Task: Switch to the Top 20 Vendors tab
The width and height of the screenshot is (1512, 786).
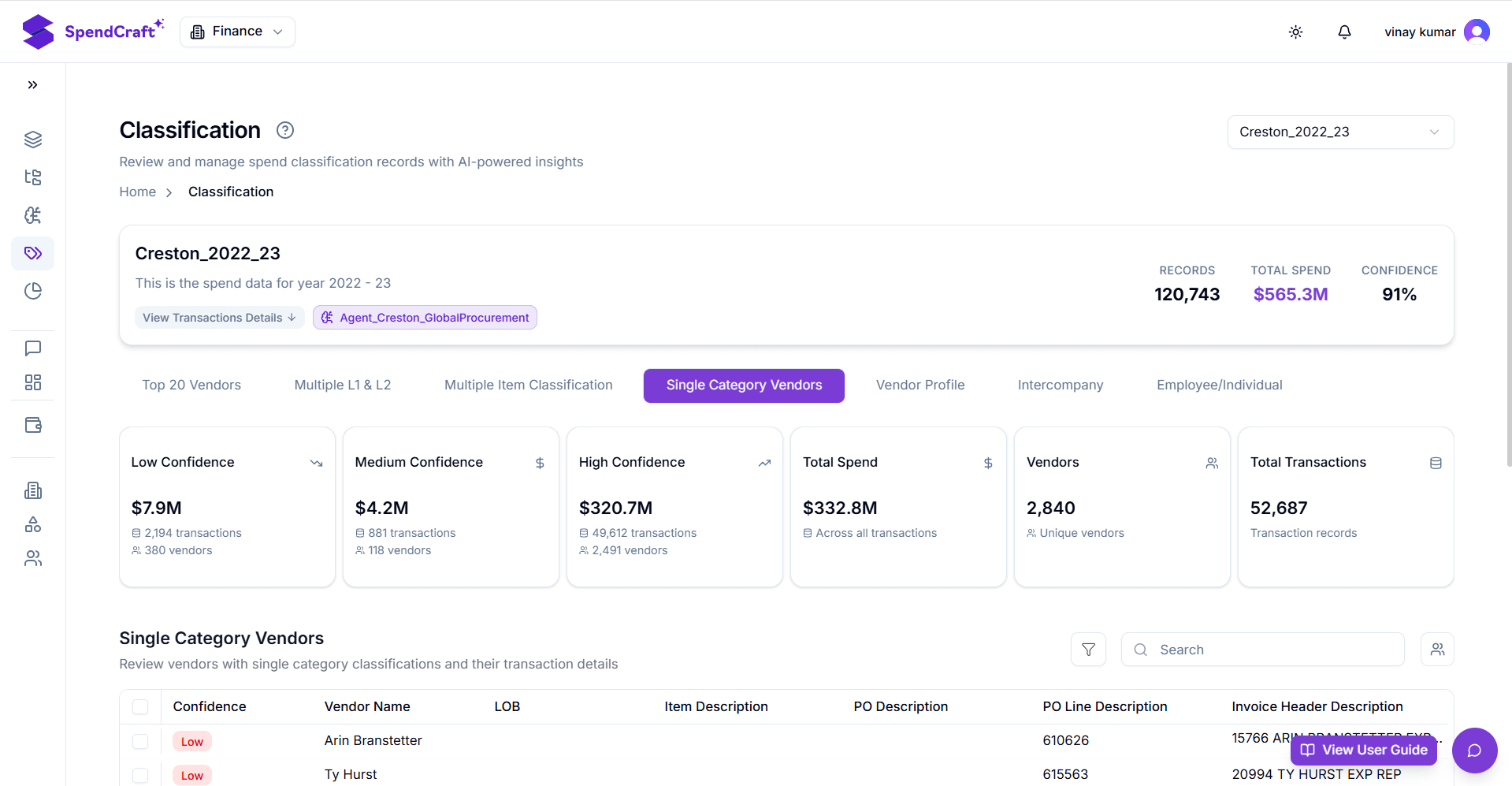Action: tap(191, 385)
